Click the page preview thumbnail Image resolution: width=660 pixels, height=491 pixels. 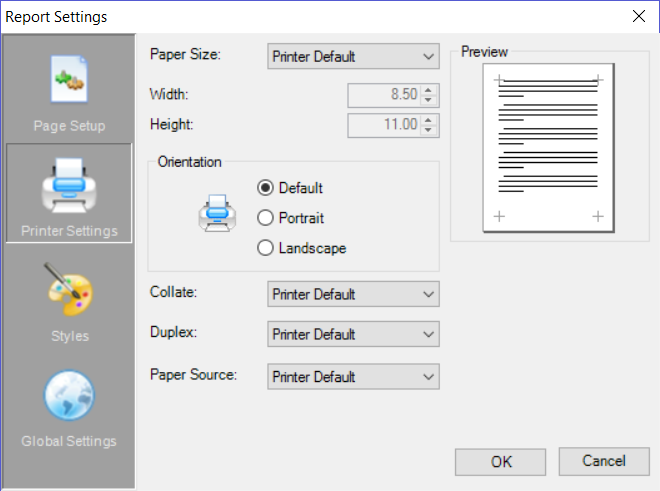[x=548, y=149]
